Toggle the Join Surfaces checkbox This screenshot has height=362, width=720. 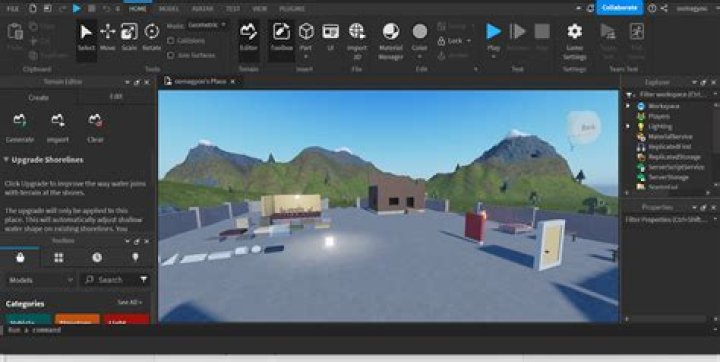[171, 55]
